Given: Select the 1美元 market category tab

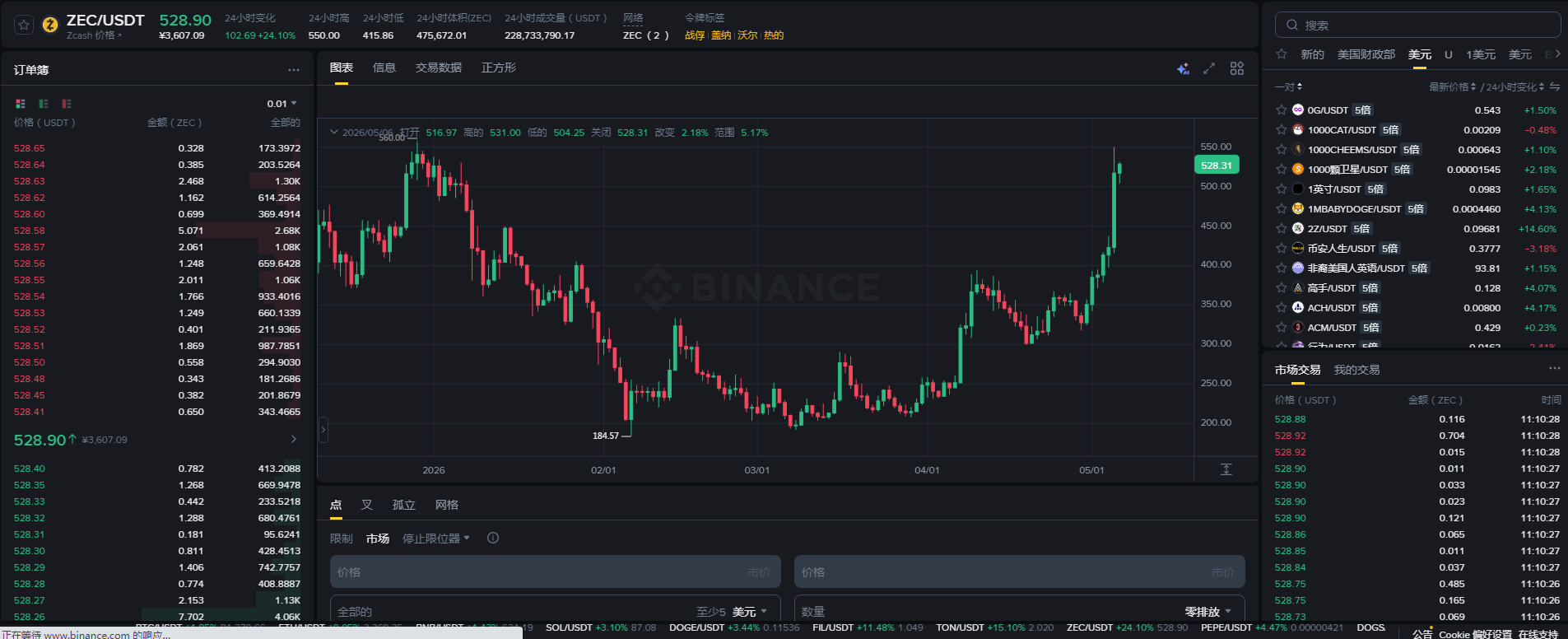Looking at the screenshot, I should [1481, 54].
